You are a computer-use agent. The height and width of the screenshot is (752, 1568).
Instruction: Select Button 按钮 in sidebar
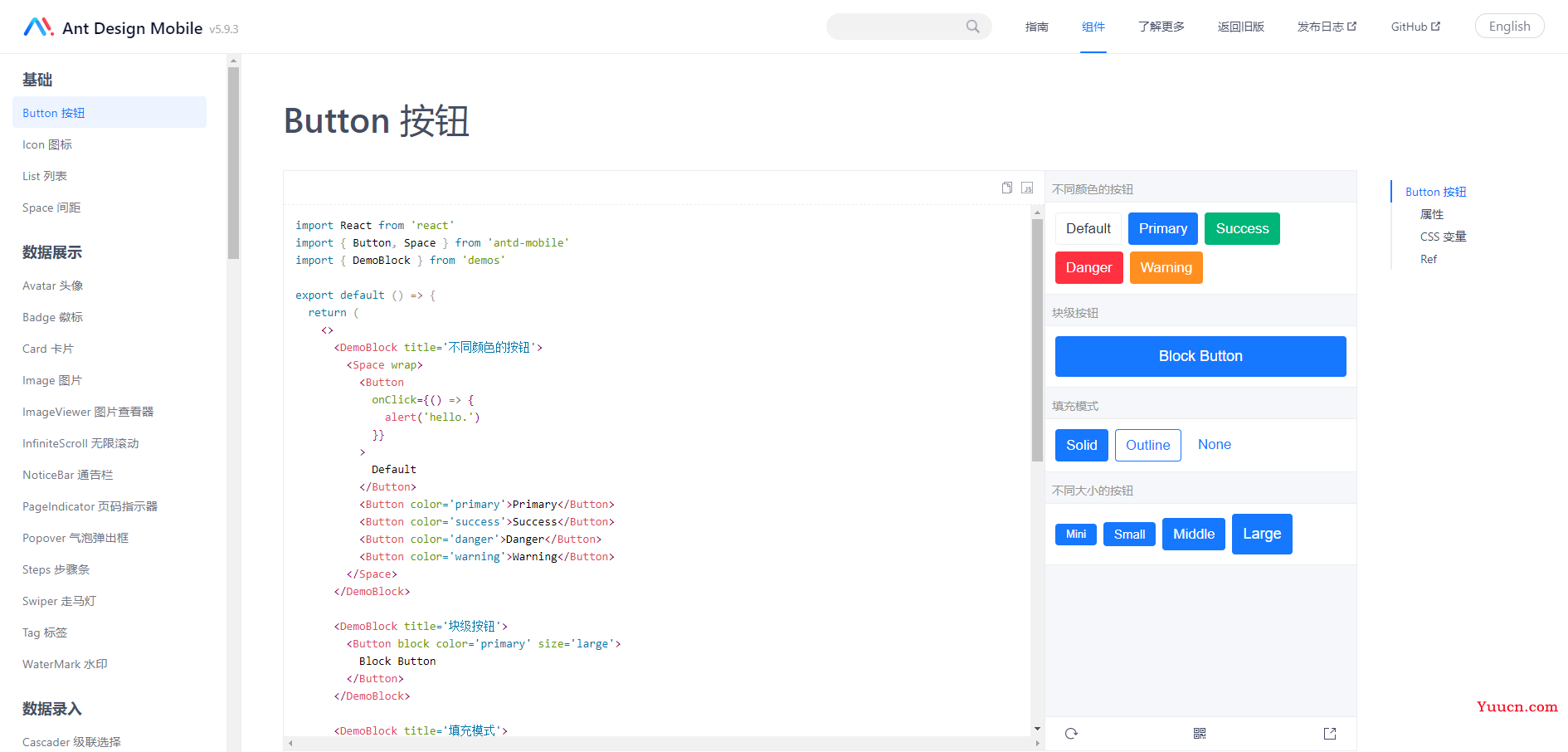coord(110,112)
